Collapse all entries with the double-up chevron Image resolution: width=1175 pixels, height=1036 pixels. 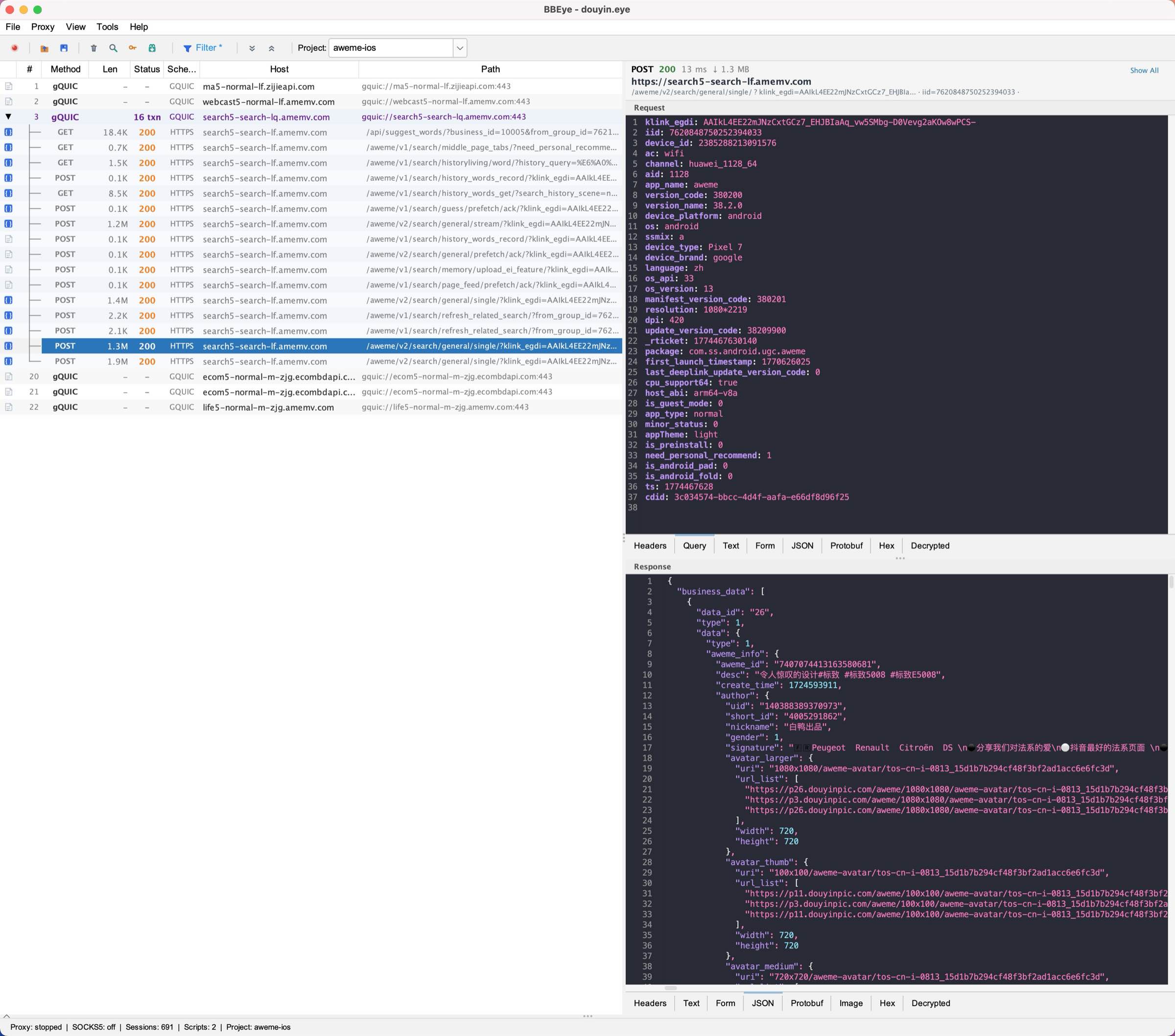(272, 47)
